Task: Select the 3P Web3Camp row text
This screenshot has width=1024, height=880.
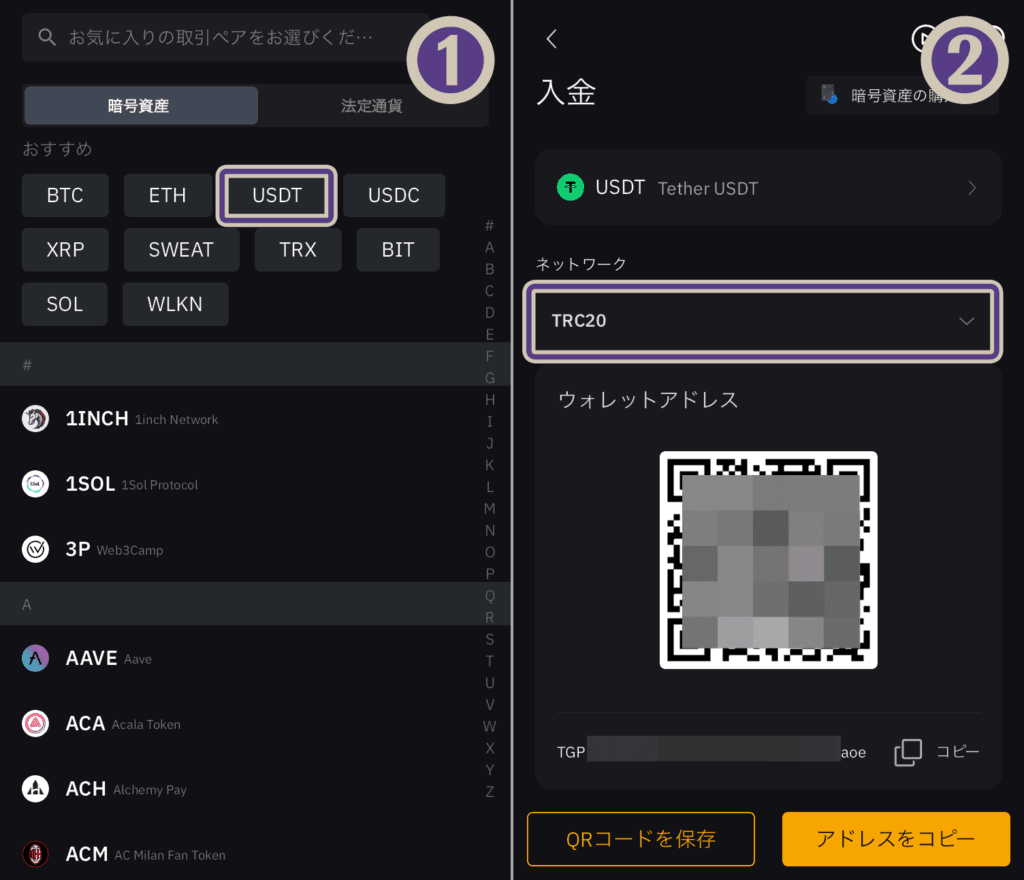Action: point(114,549)
